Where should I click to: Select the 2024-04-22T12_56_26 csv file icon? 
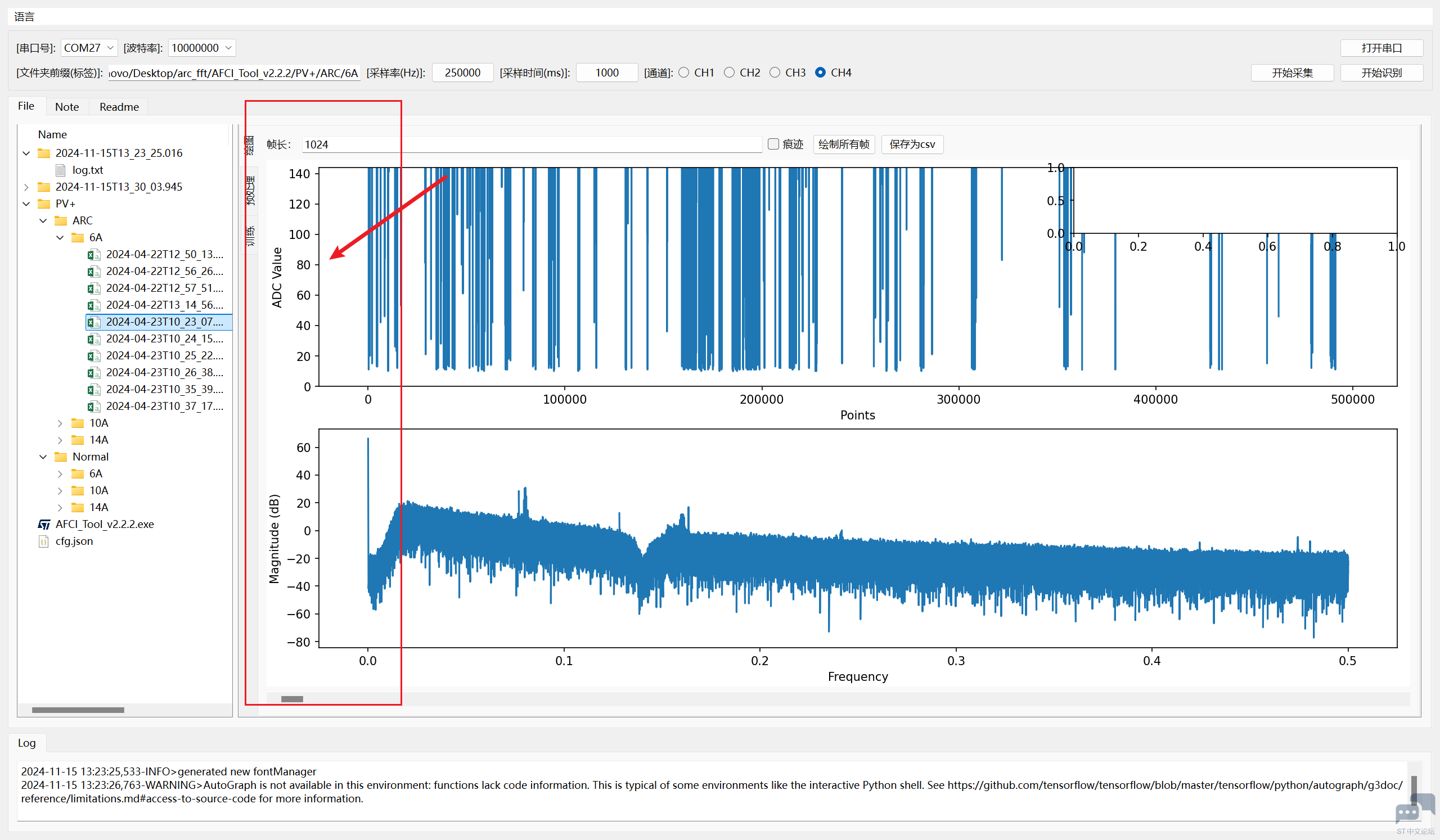(x=94, y=271)
